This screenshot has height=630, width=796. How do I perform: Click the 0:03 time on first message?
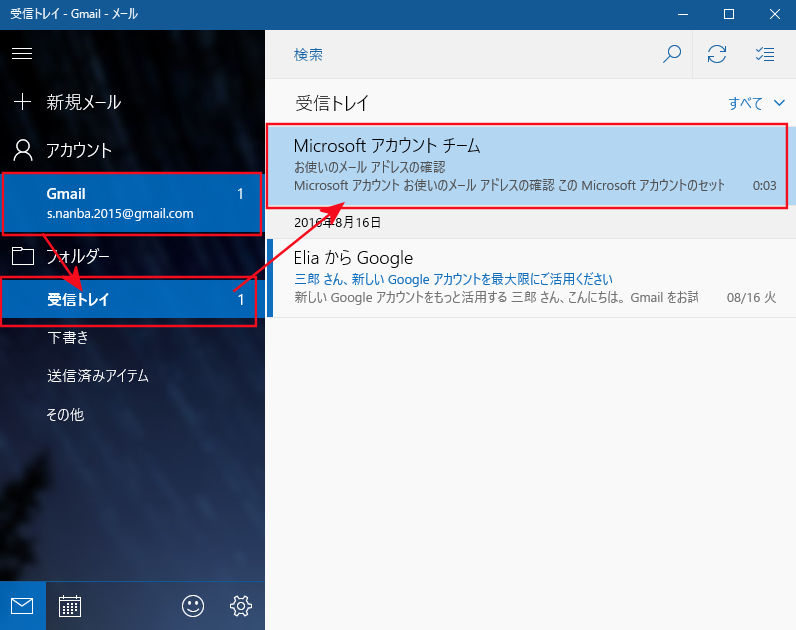tap(764, 185)
